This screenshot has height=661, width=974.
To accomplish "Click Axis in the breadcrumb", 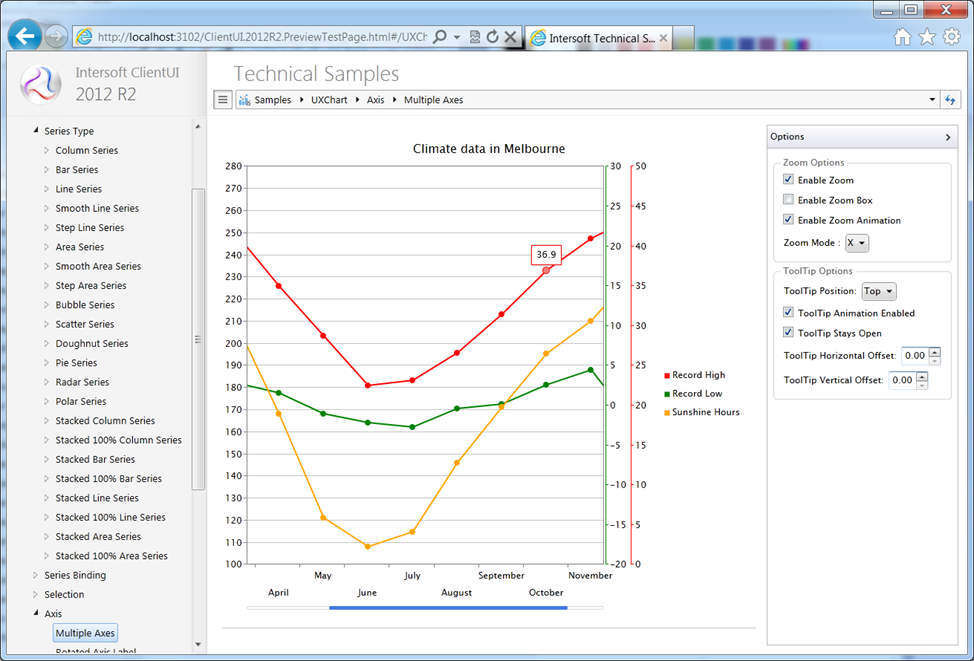I will (x=375, y=100).
